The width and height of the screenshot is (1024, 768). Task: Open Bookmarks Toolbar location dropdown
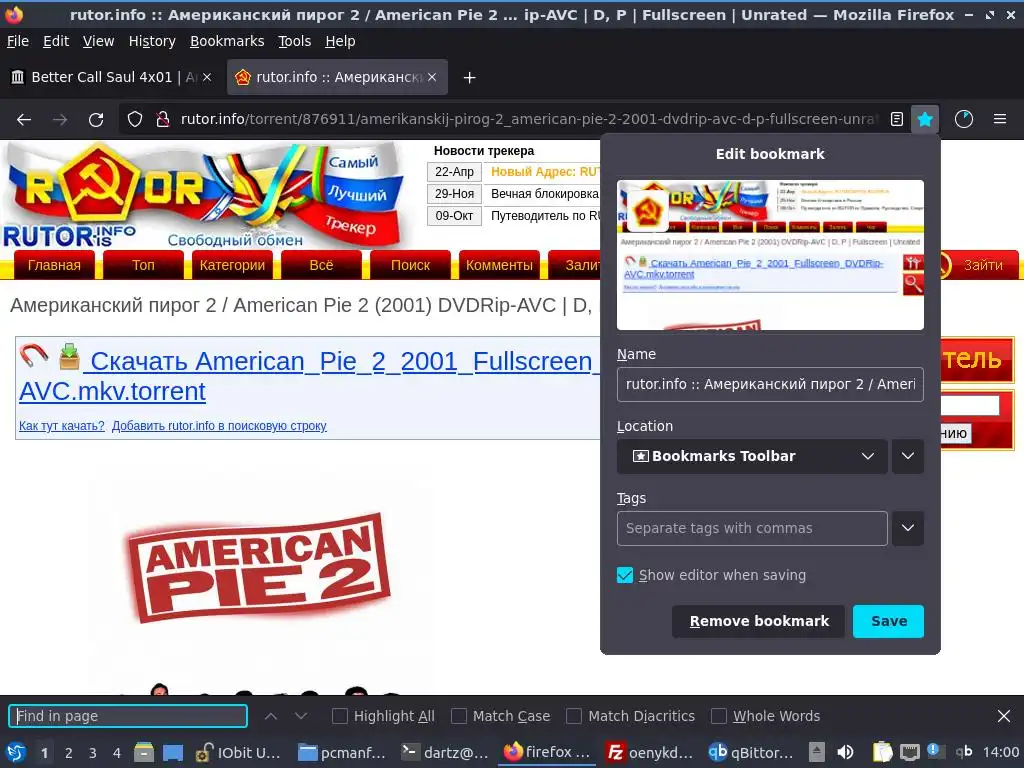(x=752, y=456)
